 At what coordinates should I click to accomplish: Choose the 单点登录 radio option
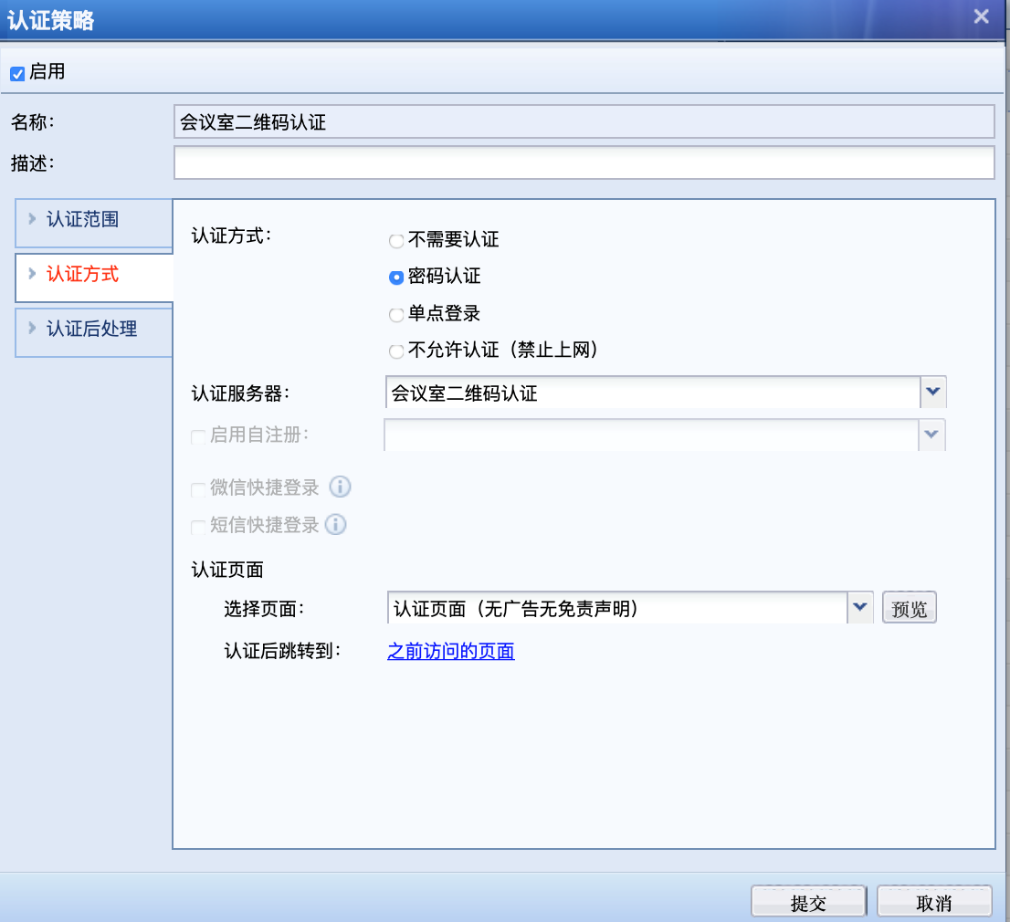point(397,315)
